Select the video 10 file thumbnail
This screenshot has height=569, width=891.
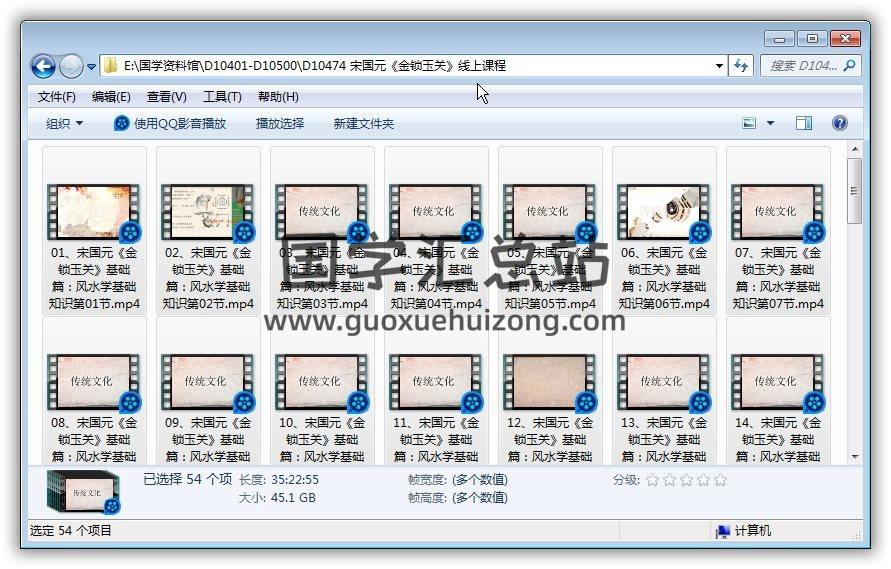coord(322,382)
